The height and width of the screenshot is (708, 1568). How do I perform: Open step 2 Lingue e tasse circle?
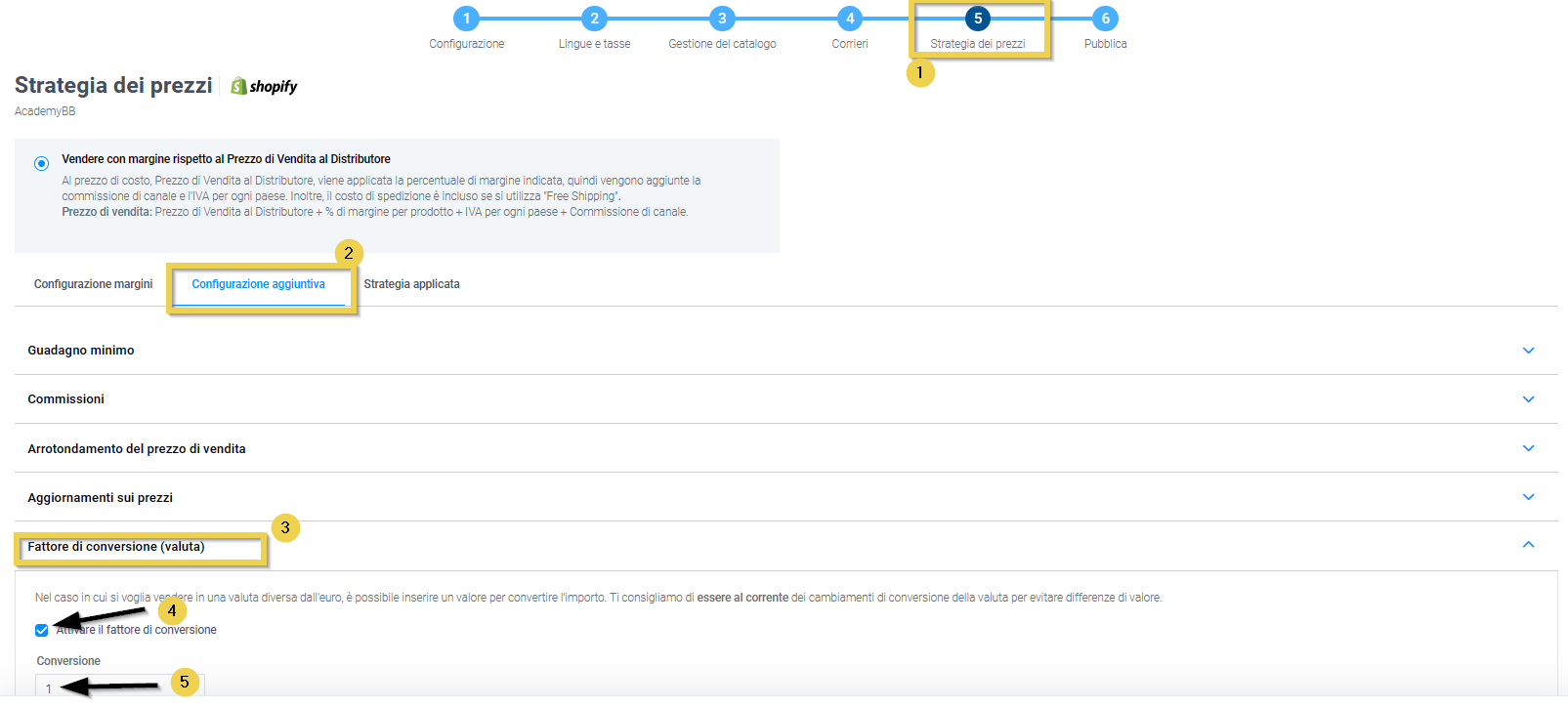[594, 19]
